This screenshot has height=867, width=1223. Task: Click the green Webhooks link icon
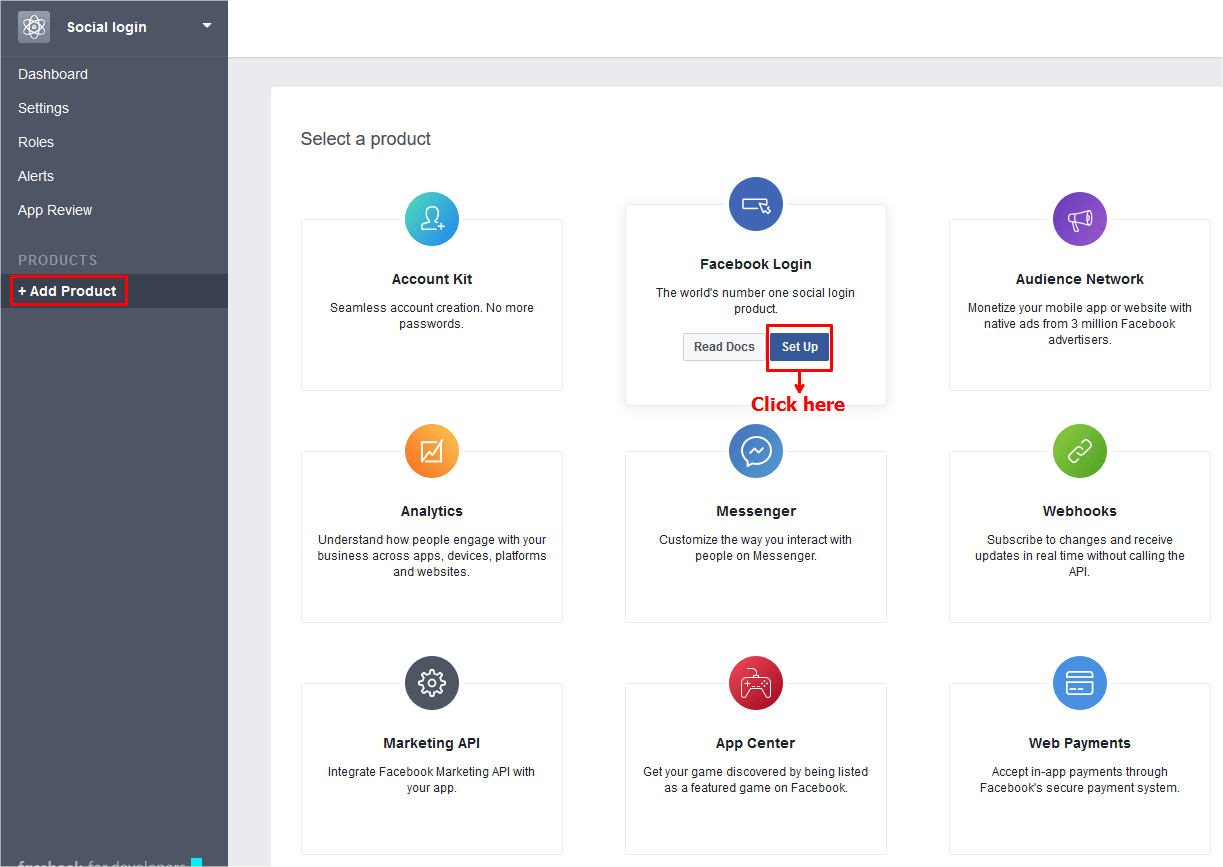[x=1080, y=451]
